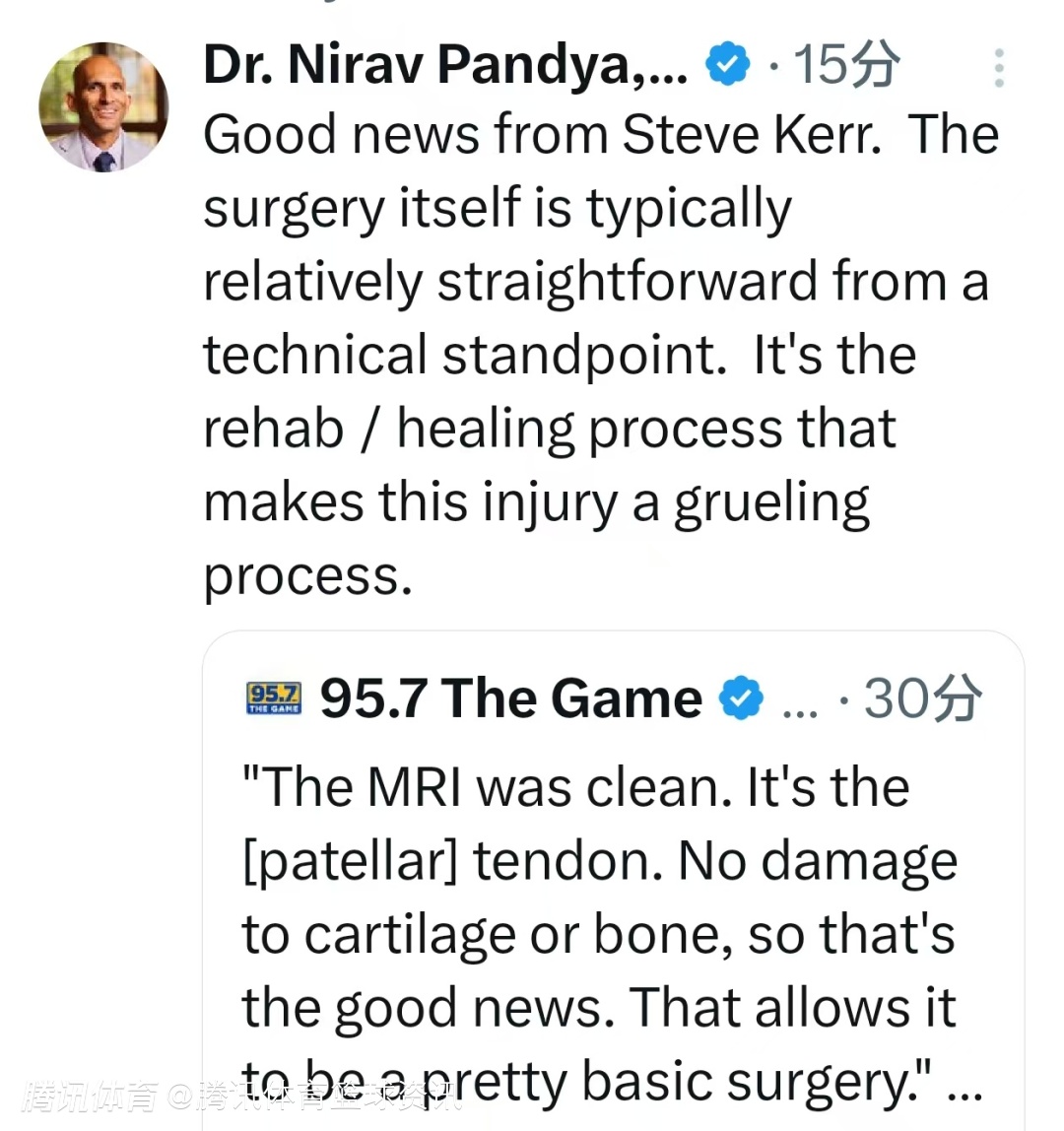Screen dimensions: 1064x1131
Task: Click the "30分" quoted post timestamp
Action: point(922,699)
